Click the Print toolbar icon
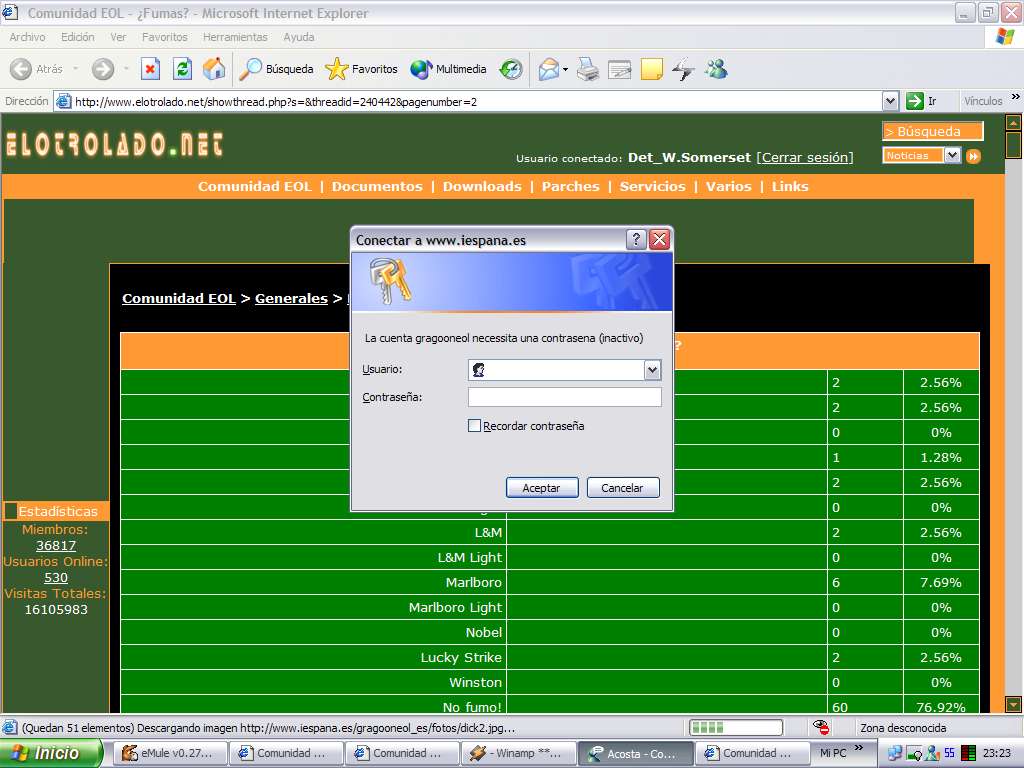Image resolution: width=1024 pixels, height=768 pixels. 588,69
